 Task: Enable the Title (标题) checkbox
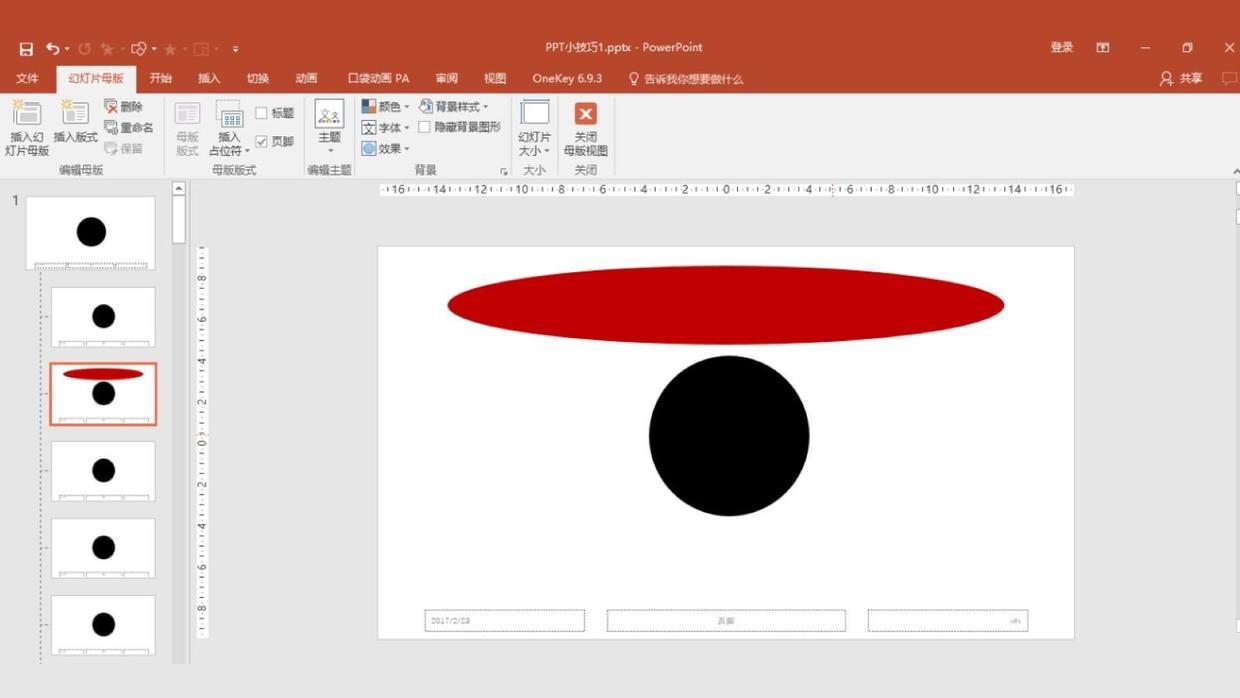(x=262, y=113)
